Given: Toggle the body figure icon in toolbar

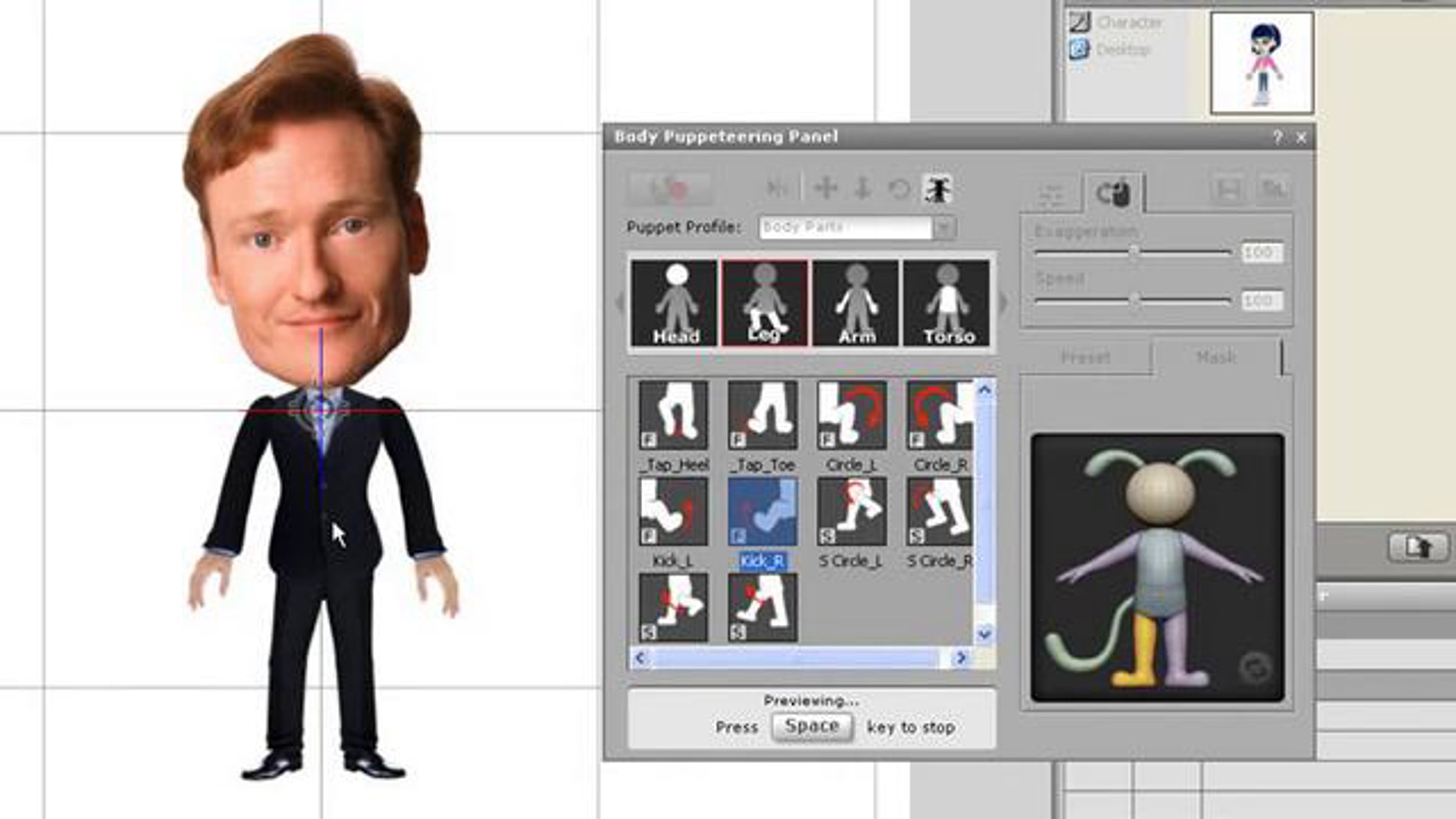Looking at the screenshot, I should 937,189.
